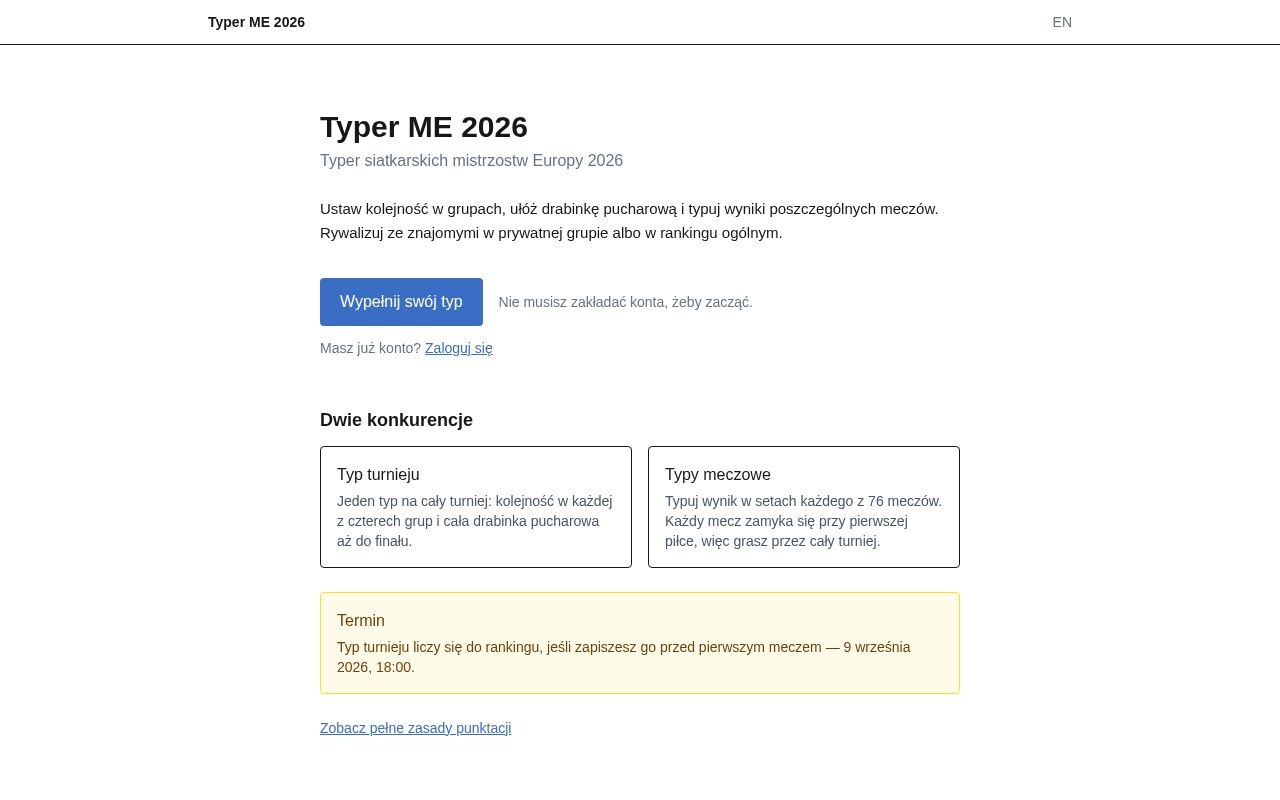This screenshot has width=1280, height=800.
Task: Switch the site language to EN
Action: [x=1062, y=22]
